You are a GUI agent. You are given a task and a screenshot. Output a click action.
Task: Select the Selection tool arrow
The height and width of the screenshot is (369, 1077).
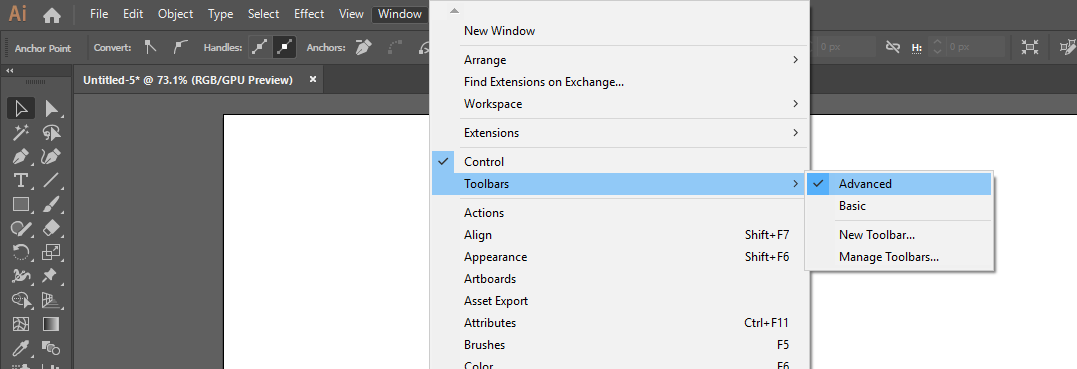click(21, 109)
